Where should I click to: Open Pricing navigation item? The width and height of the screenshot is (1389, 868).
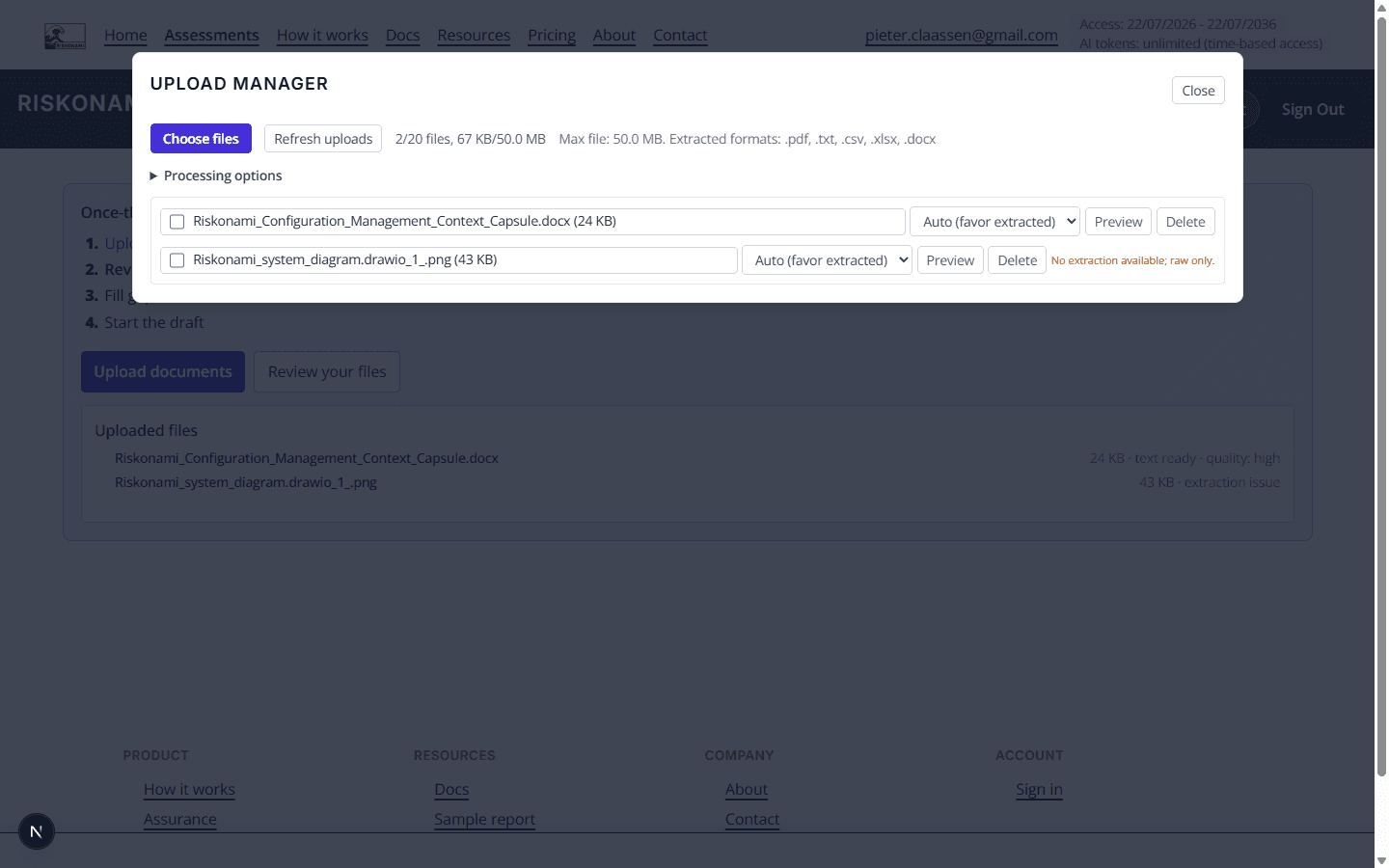click(x=552, y=36)
